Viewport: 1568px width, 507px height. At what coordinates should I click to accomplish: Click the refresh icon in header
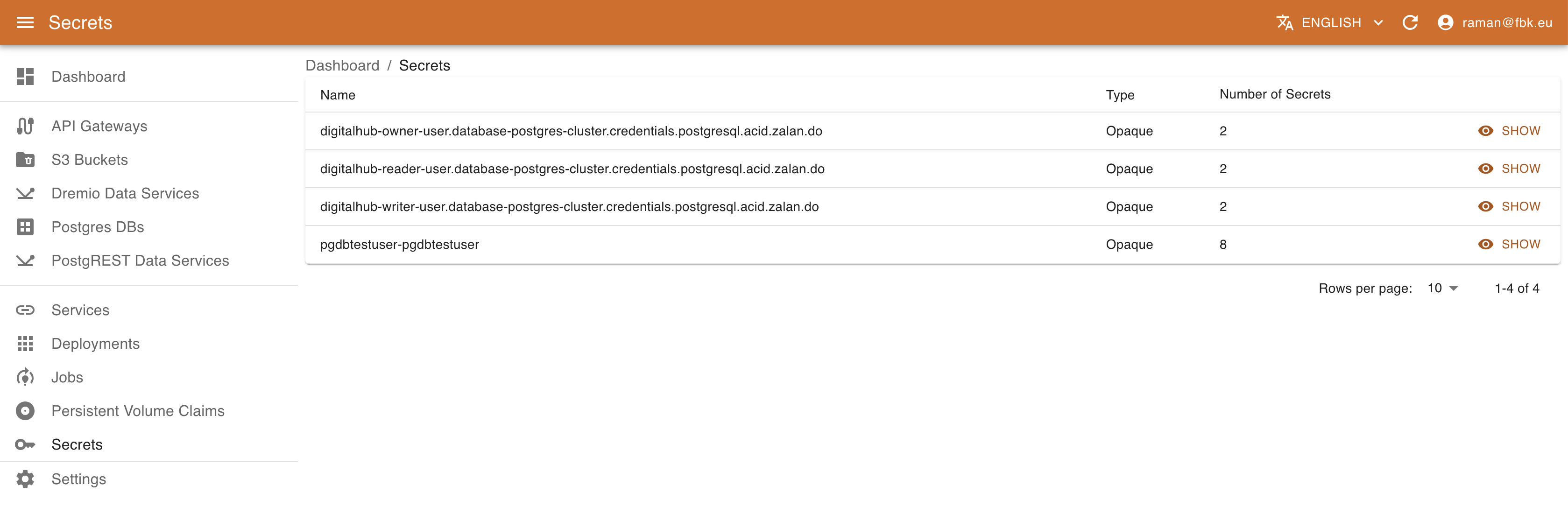(x=1410, y=22)
